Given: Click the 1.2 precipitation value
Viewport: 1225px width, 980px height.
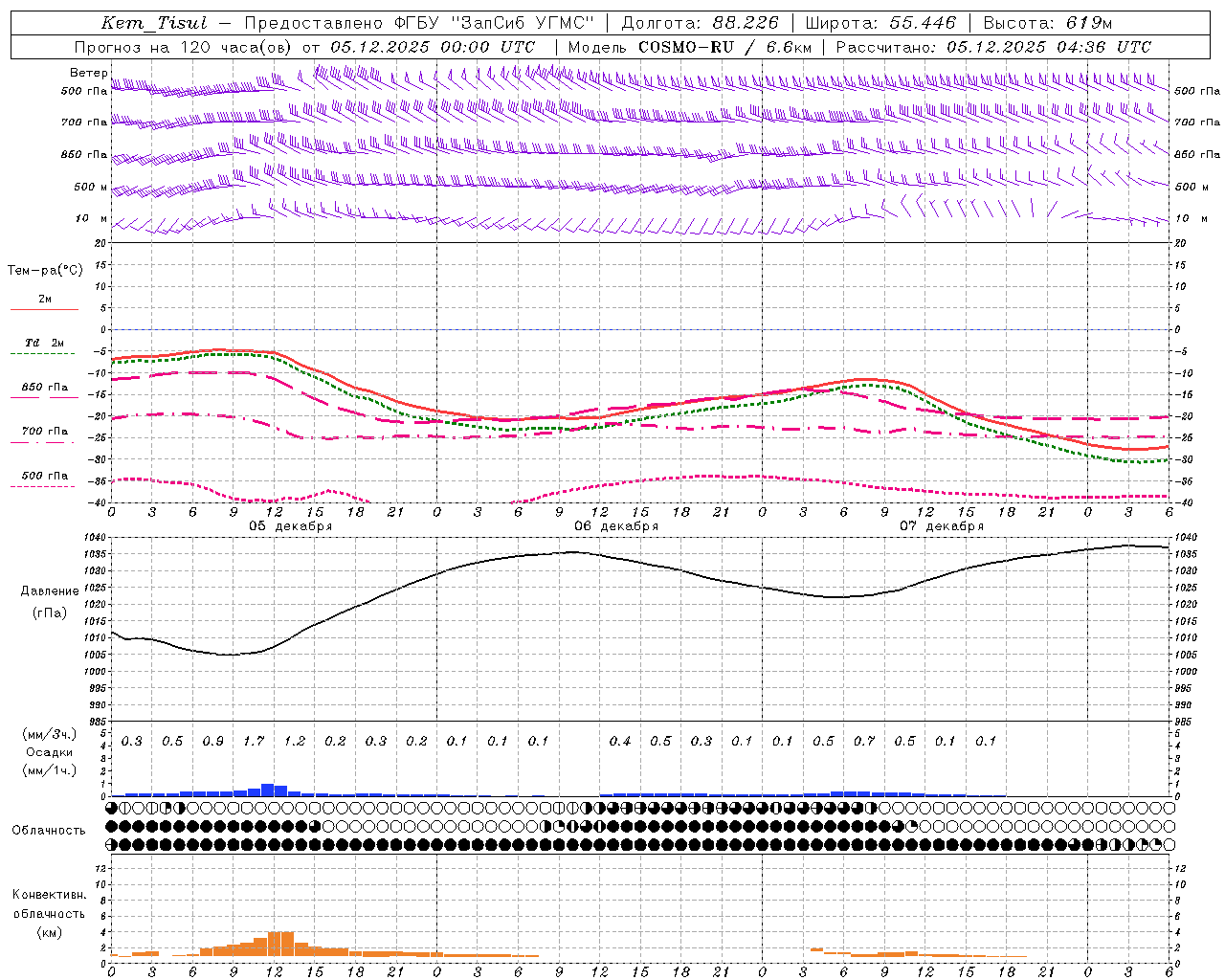Looking at the screenshot, I should point(294,742).
